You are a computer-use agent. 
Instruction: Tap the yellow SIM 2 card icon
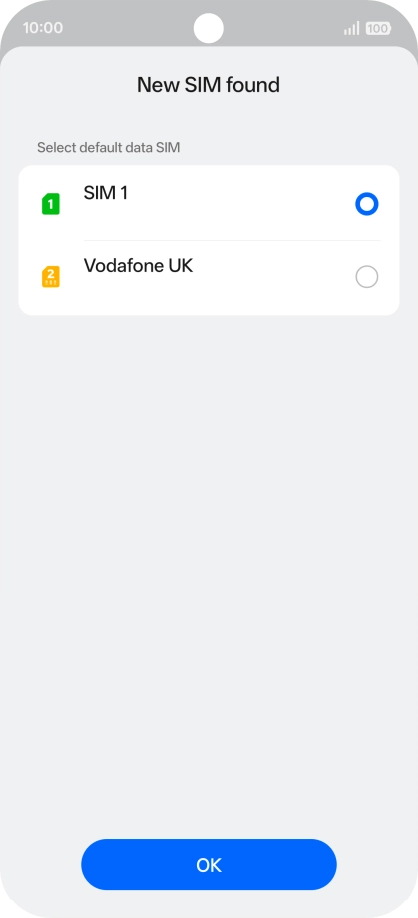[x=50, y=277]
